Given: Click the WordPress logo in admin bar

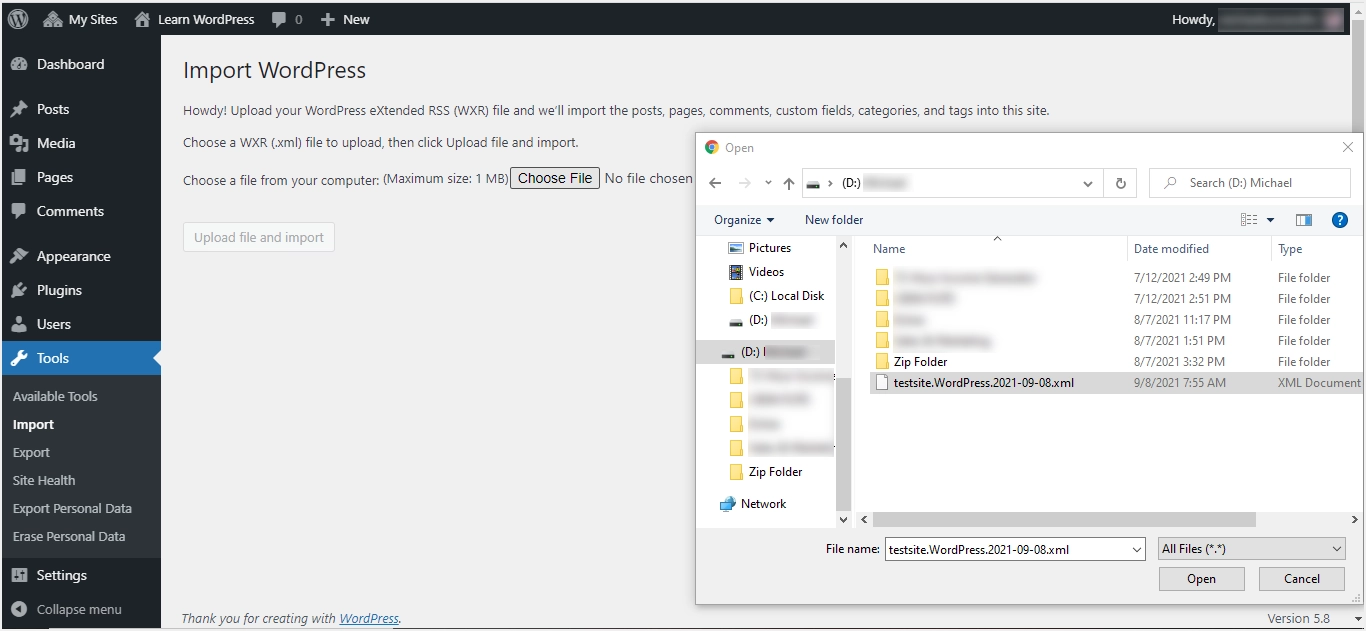Looking at the screenshot, I should tap(18, 19).
